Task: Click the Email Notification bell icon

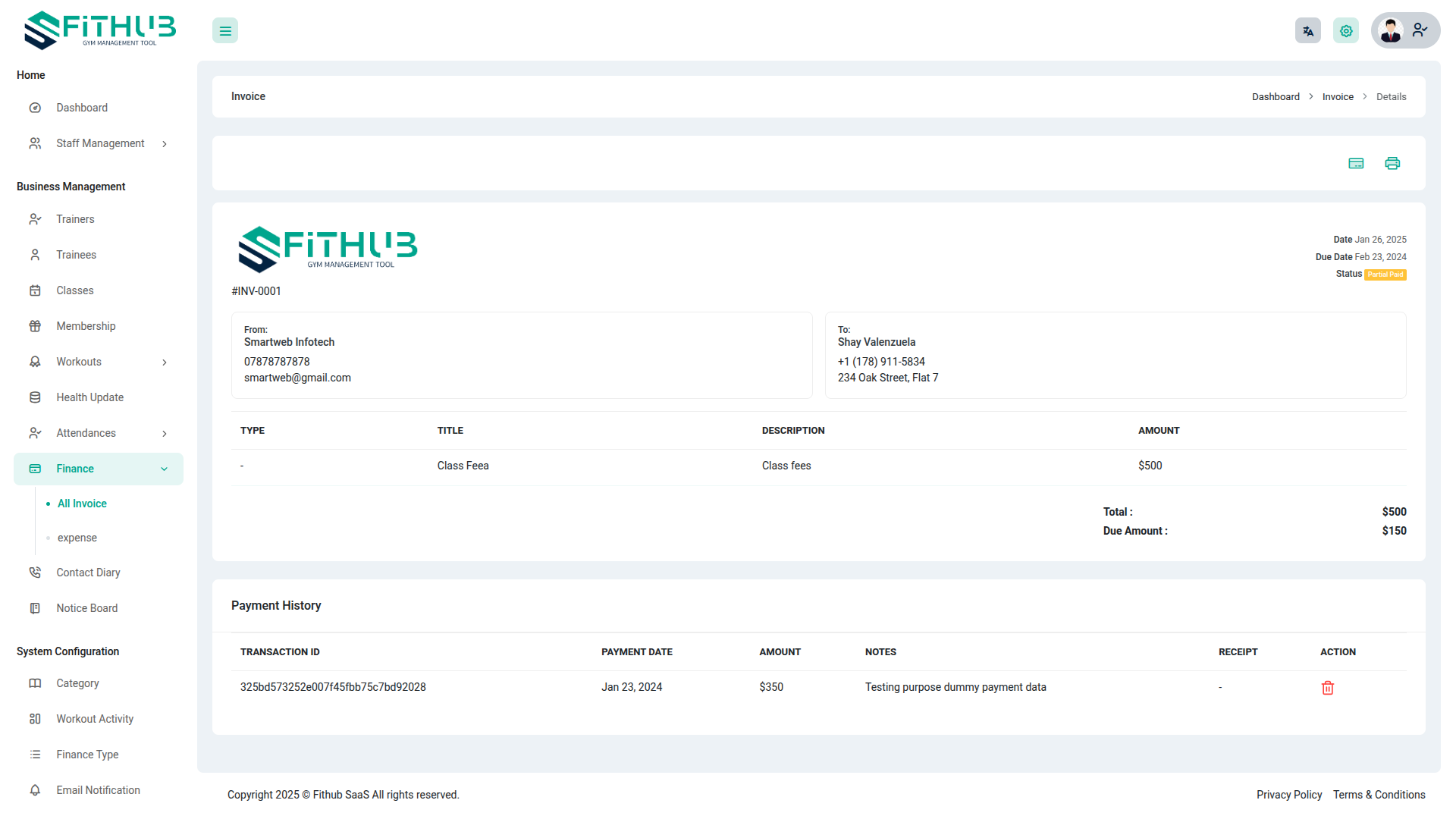Action: click(35, 790)
